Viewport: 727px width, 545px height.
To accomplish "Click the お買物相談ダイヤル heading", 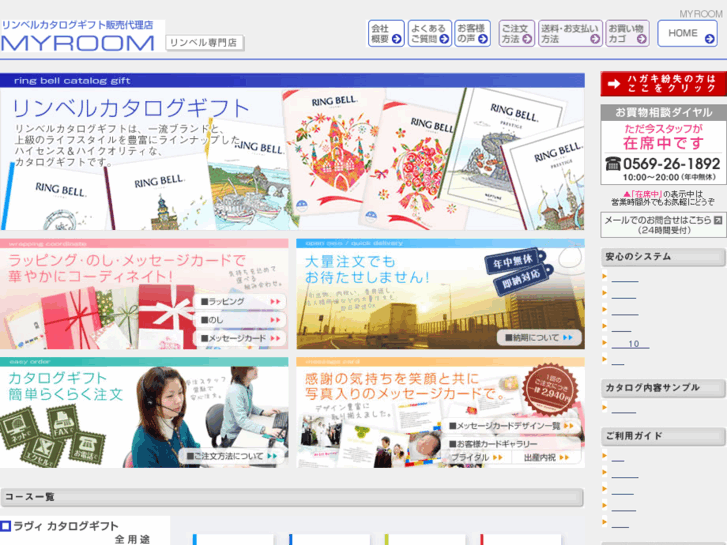I will 663,112.
